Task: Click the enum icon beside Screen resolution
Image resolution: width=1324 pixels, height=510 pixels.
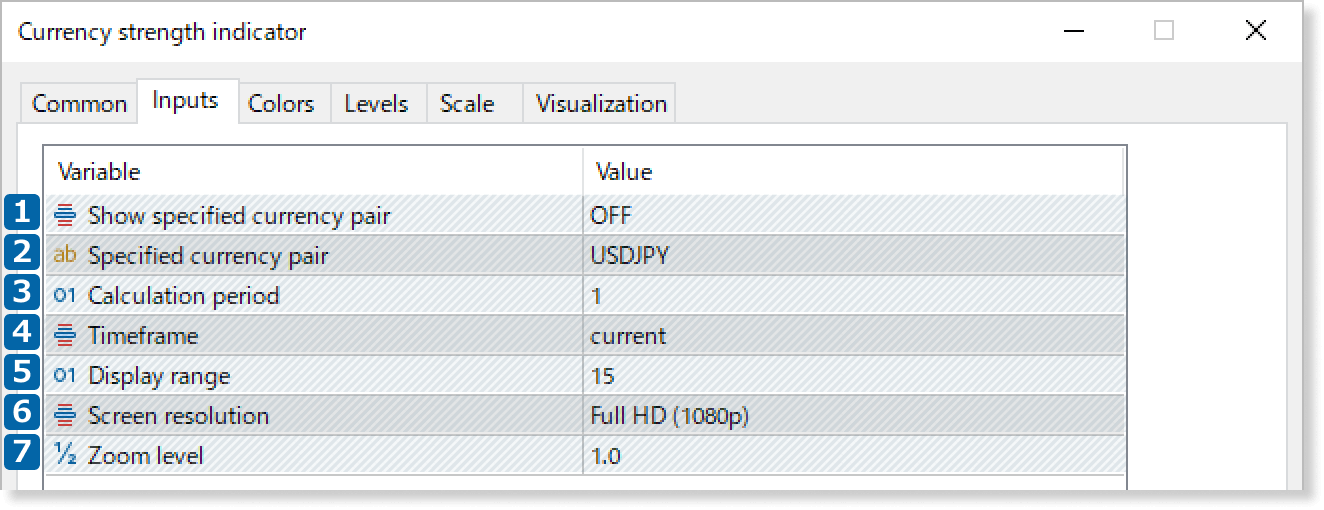Action: tap(65, 415)
